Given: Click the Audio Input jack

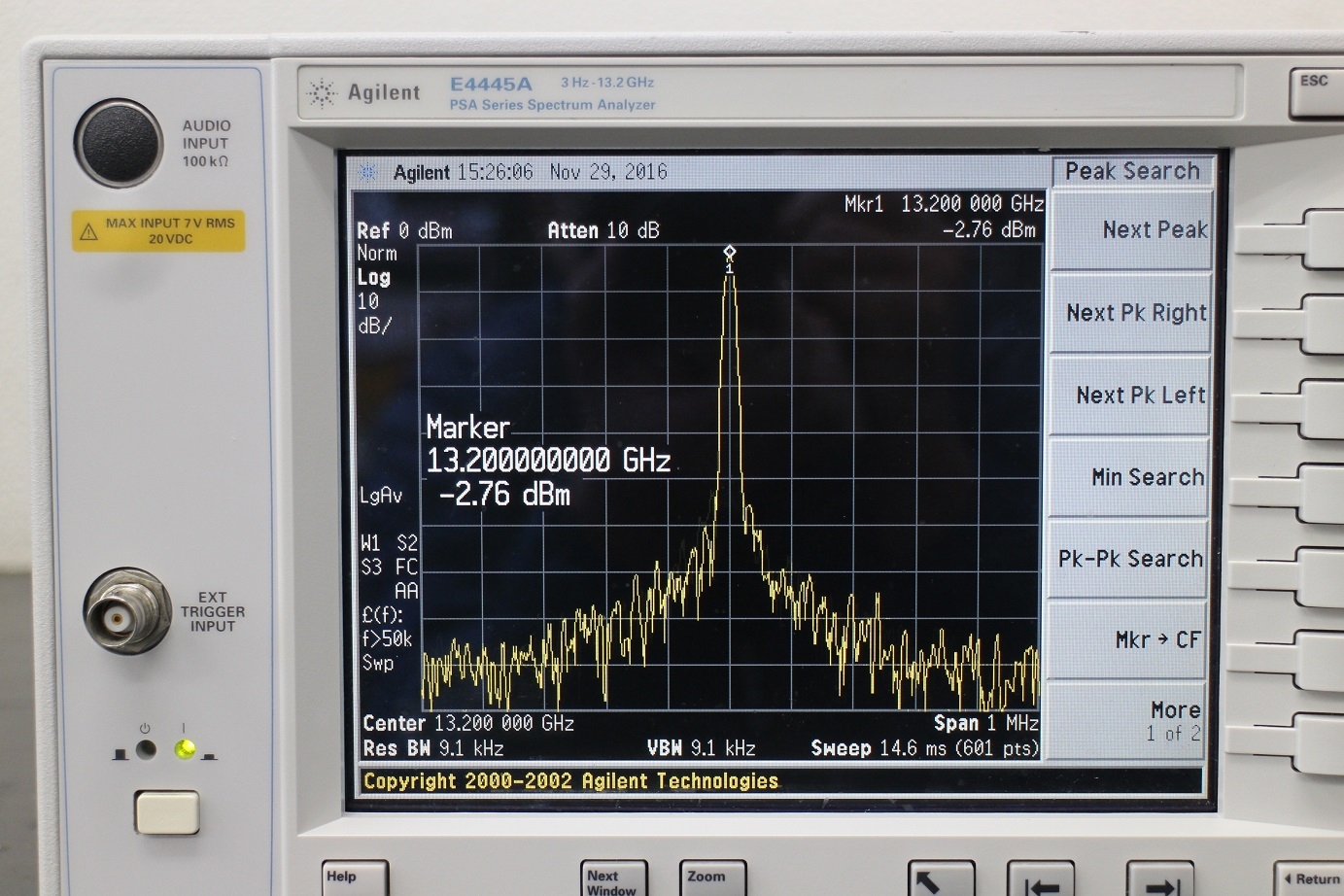Looking at the screenshot, I should click(120, 142).
